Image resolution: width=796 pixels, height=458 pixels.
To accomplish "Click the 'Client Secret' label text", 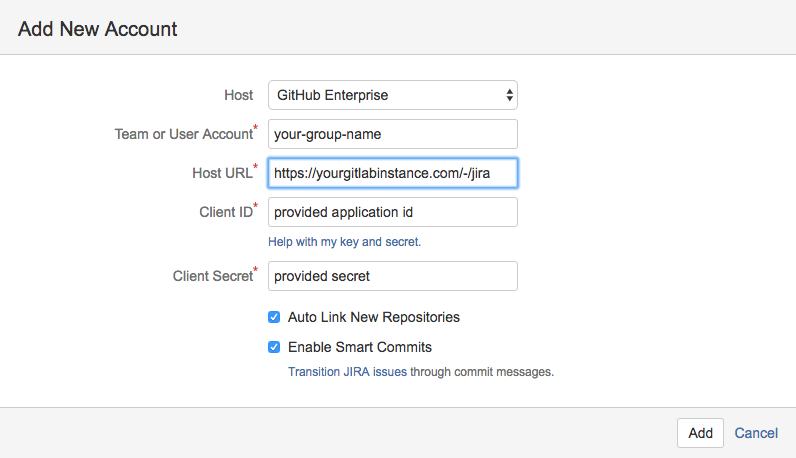I will [212, 276].
